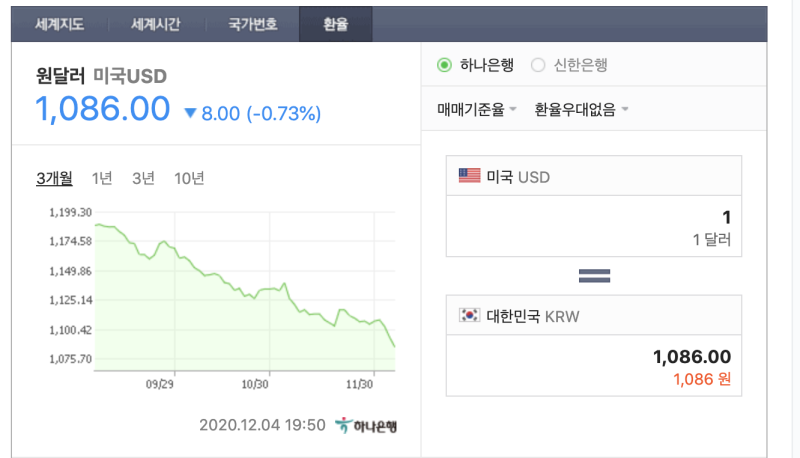This screenshot has height=458, width=800.
Task: Open the 미국 USD currency selector
Action: [594, 176]
